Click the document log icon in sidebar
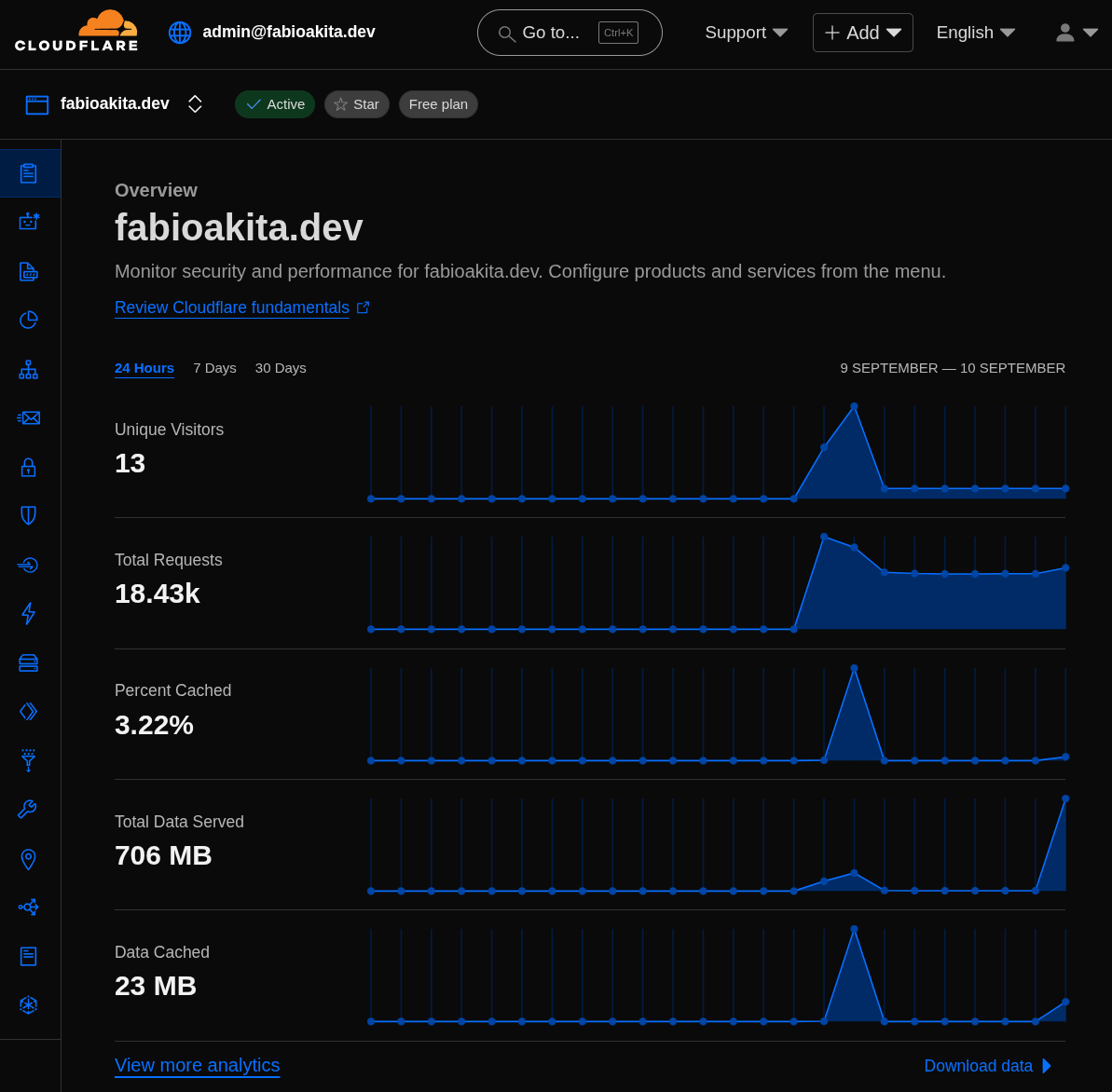Screen dimensions: 1112x1092 (28, 271)
